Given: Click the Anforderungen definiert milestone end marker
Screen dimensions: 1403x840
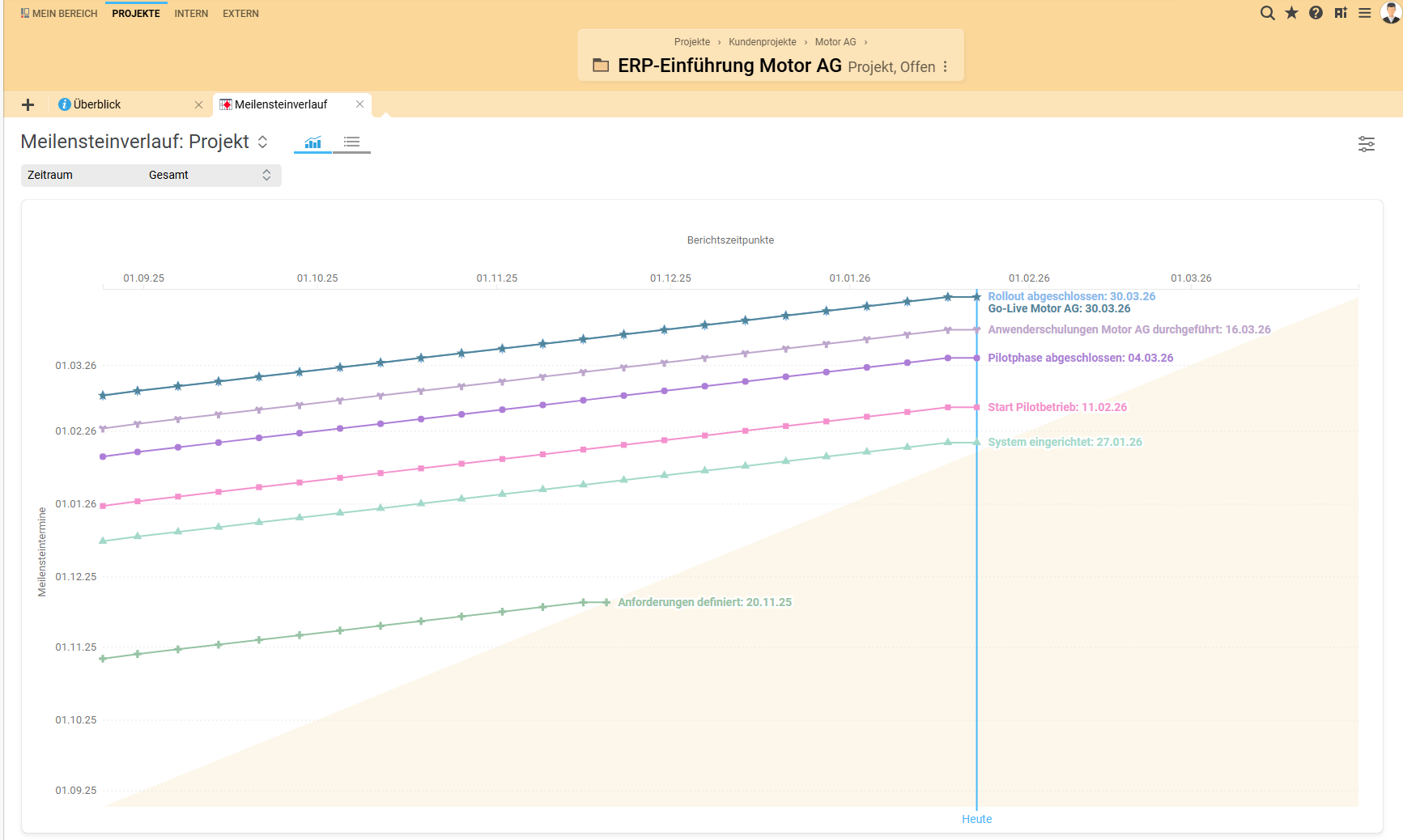Looking at the screenshot, I should tap(606, 602).
